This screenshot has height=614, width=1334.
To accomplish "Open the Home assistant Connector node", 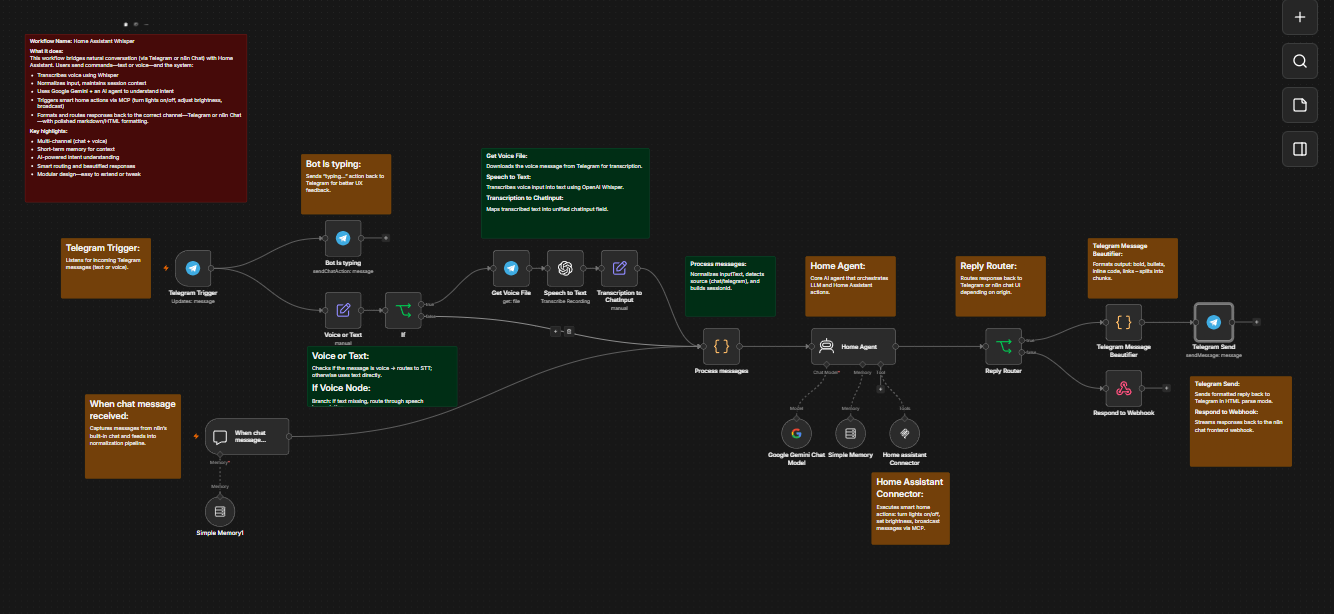I will pyautogui.click(x=904, y=433).
